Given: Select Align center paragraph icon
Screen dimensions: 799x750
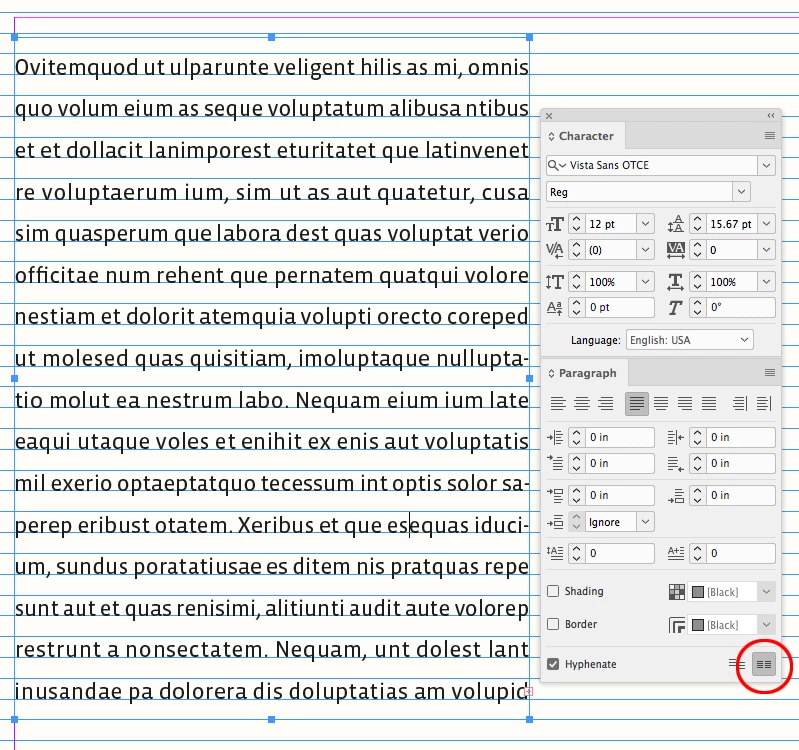Looking at the screenshot, I should coord(582,404).
